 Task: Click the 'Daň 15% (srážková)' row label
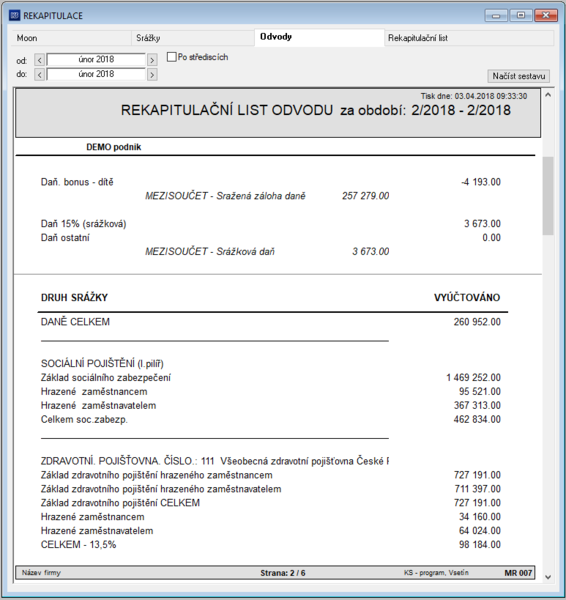(83, 223)
